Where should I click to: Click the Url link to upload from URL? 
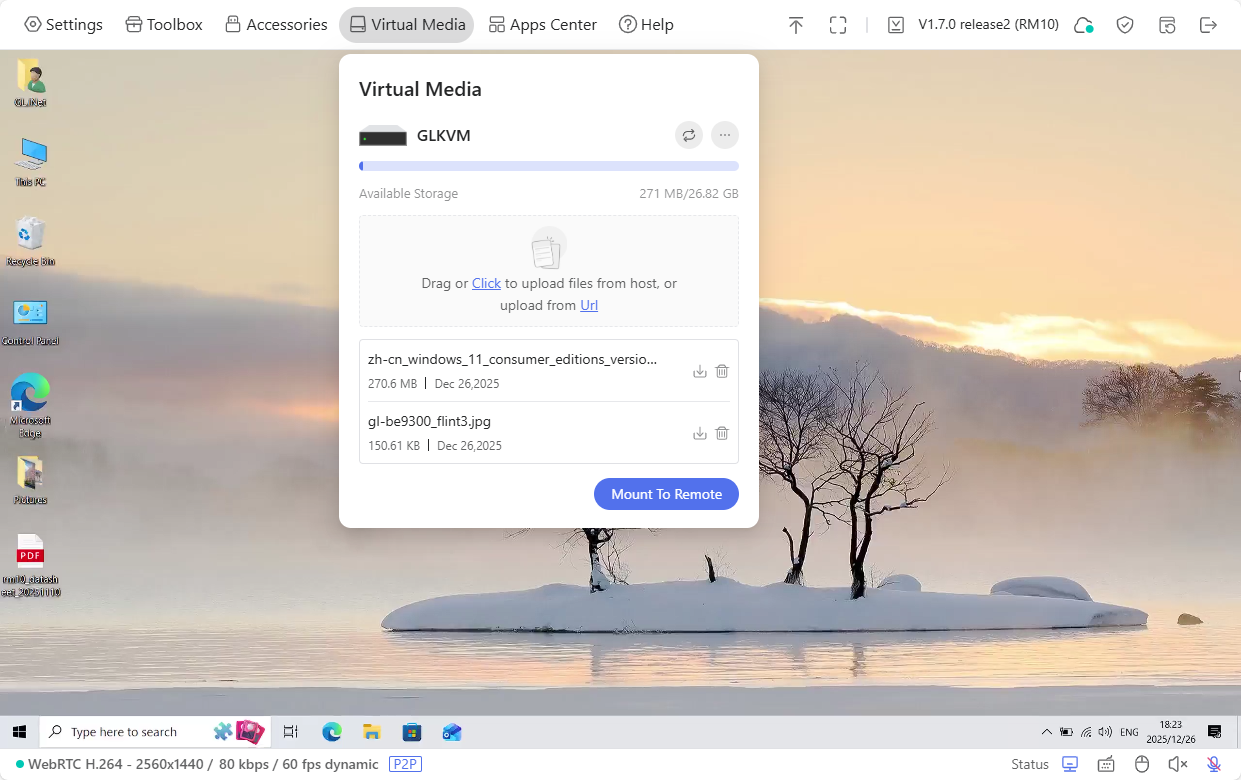pos(588,305)
